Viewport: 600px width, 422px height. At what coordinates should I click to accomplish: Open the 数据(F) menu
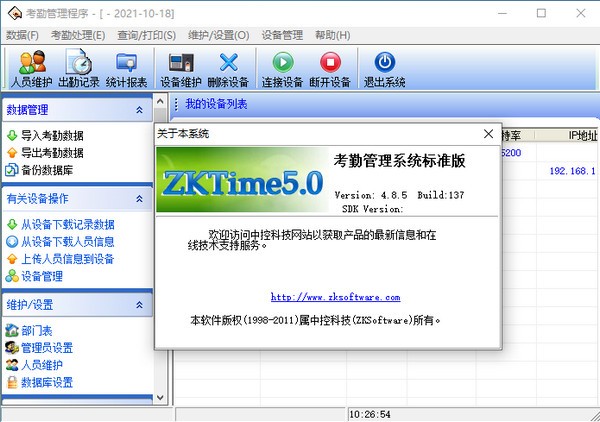click(x=22, y=35)
